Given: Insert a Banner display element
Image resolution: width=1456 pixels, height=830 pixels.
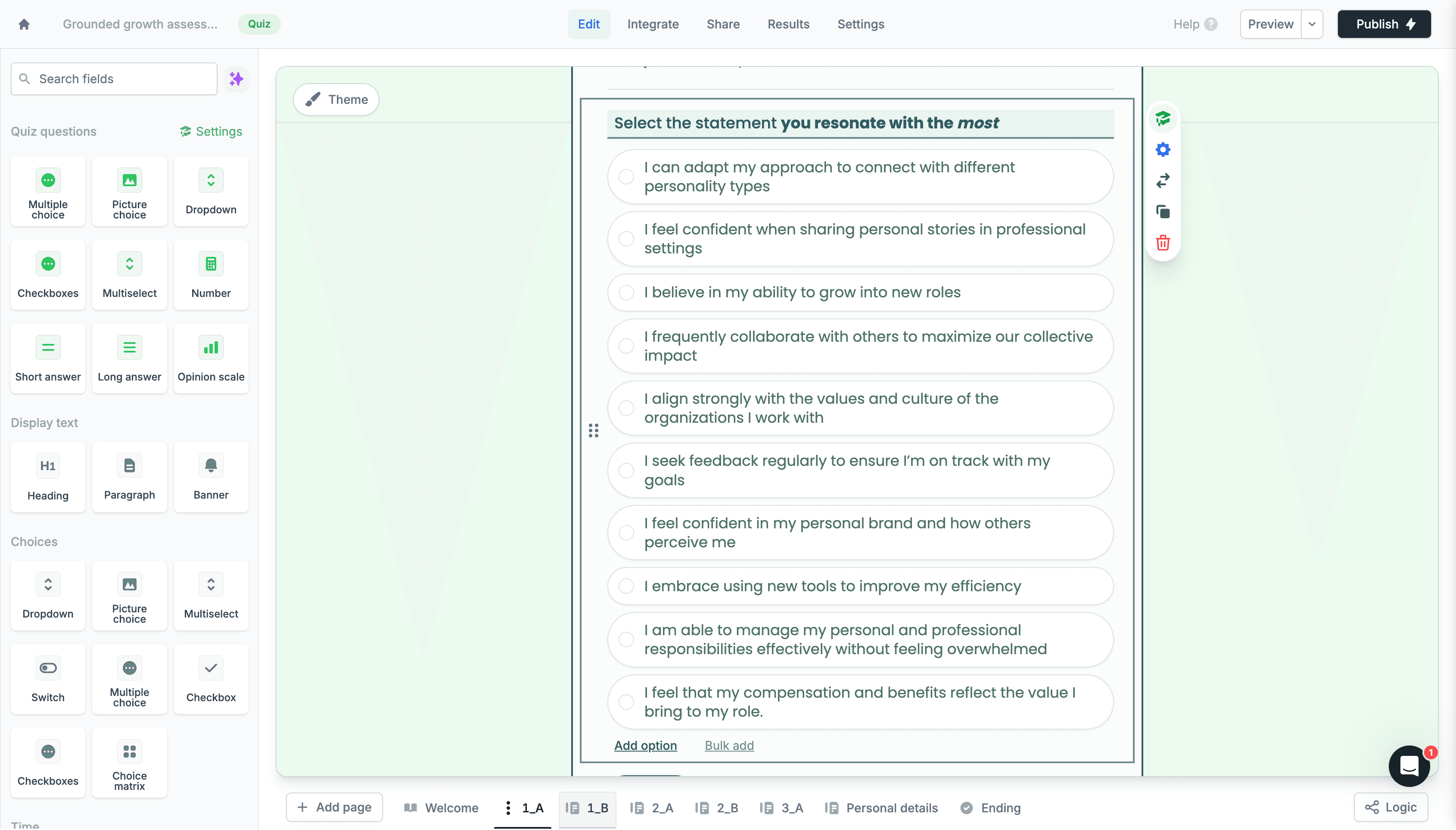Looking at the screenshot, I should [x=211, y=478].
